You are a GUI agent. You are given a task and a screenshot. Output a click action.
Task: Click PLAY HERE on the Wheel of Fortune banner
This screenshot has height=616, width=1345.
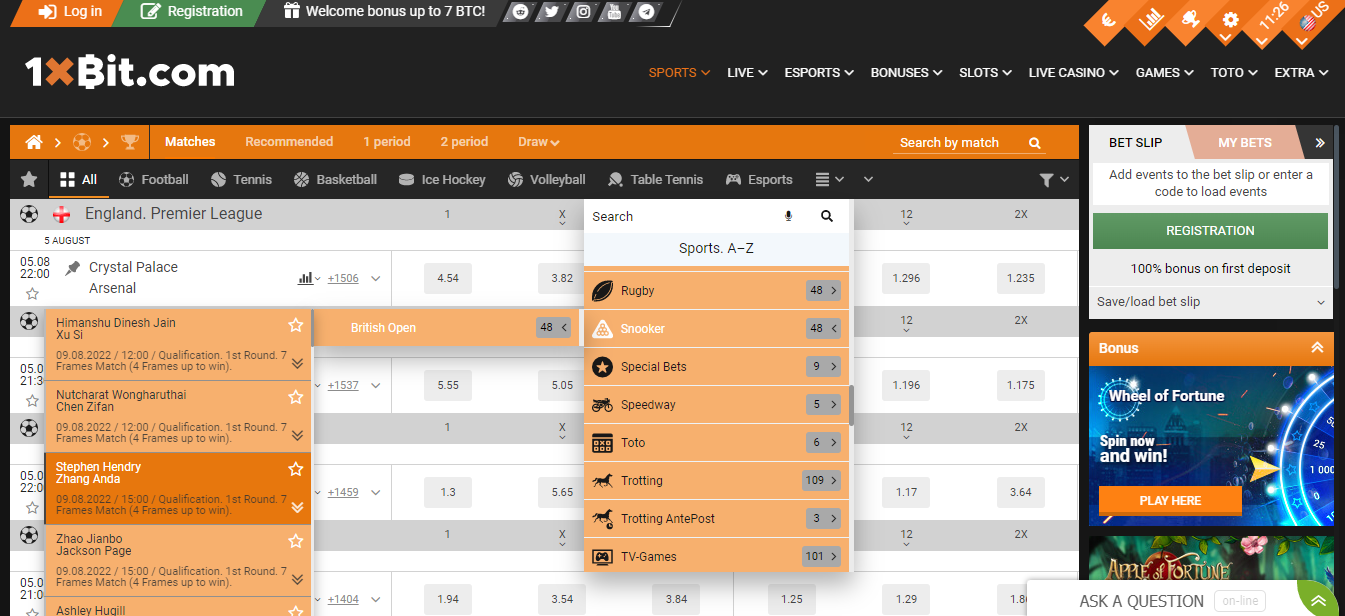[1170, 500]
